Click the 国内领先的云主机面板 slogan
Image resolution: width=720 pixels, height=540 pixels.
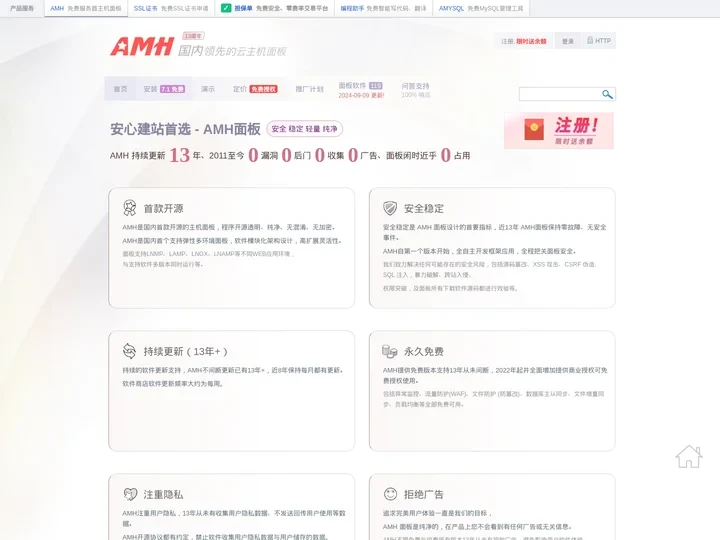tap(232, 51)
